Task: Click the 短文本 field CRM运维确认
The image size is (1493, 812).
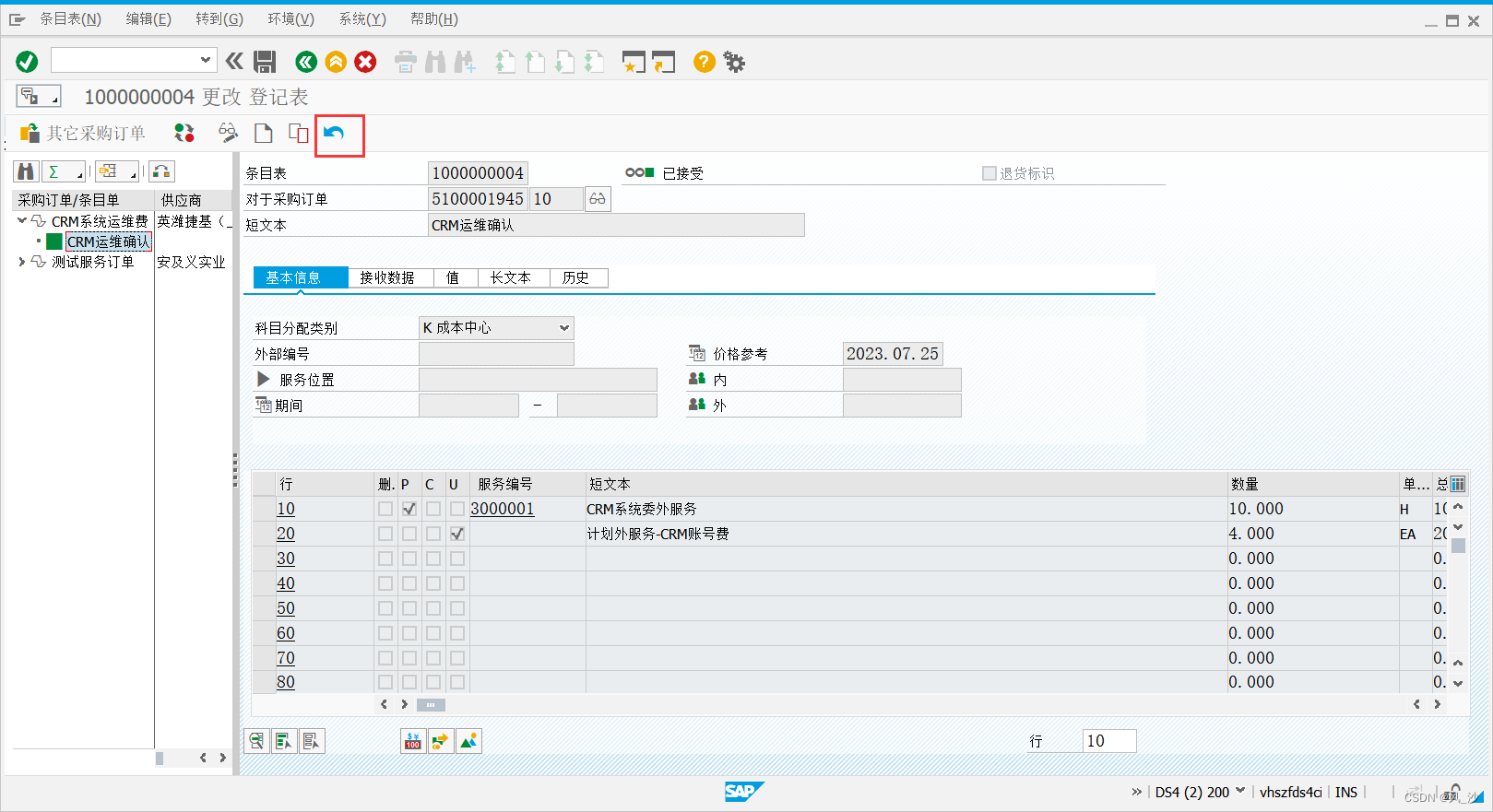Action: (616, 225)
